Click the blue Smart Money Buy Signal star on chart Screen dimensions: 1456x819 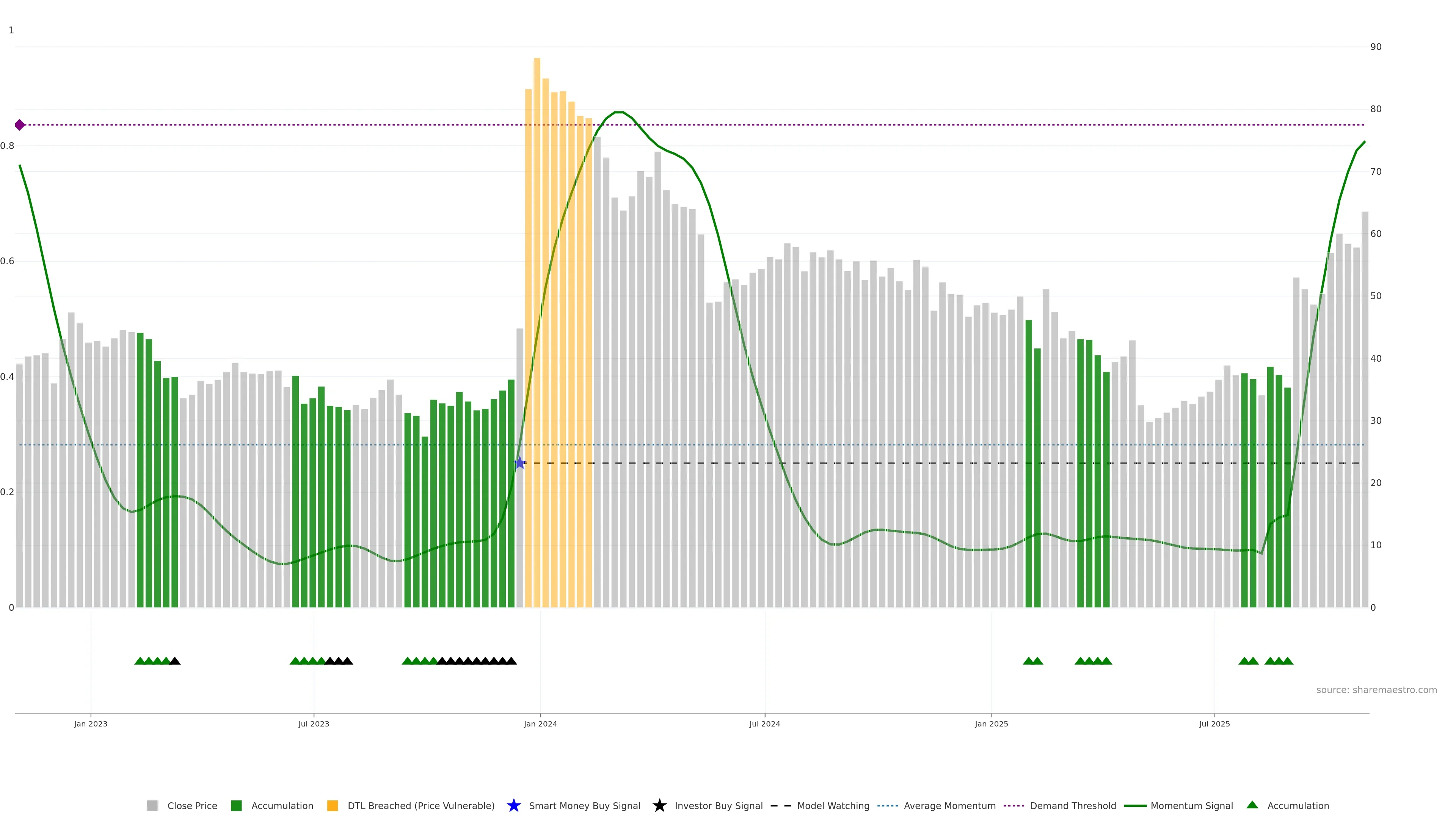519,463
